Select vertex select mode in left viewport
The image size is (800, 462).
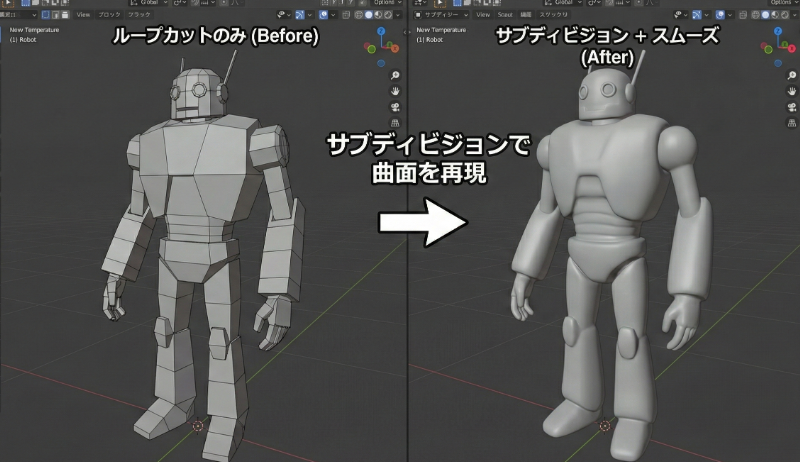pos(46,15)
